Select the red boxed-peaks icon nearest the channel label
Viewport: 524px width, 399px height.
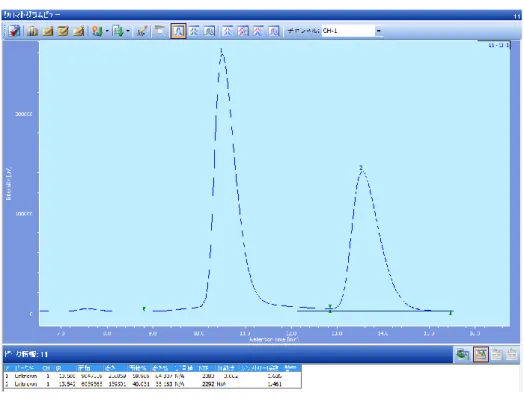274,31
